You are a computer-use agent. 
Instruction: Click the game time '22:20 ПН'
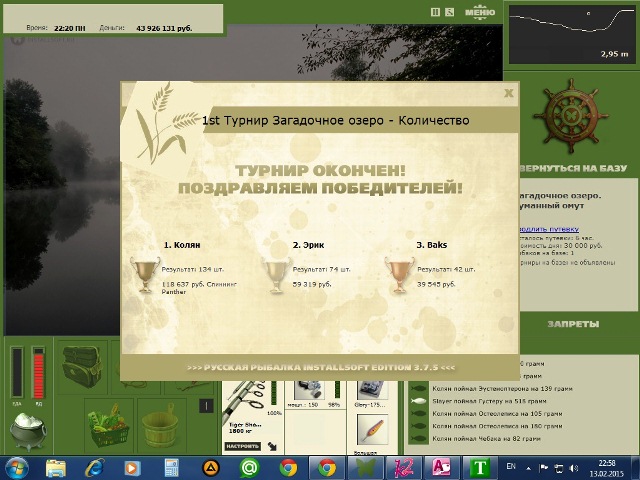70,28
